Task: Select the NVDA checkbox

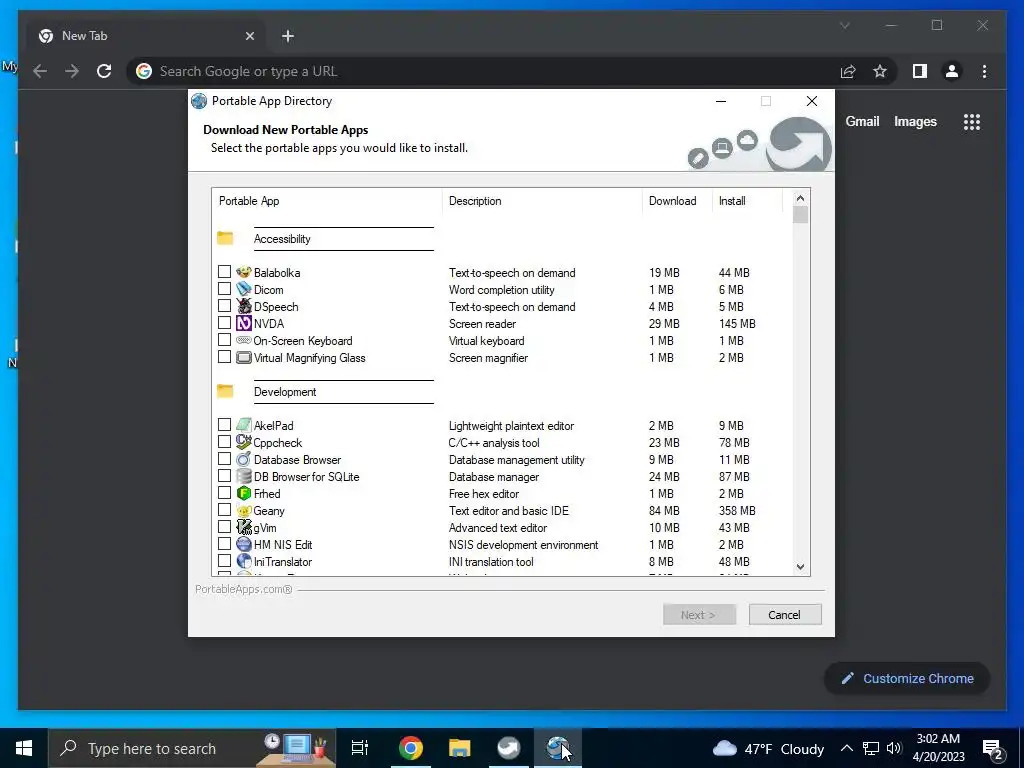Action: tap(224, 323)
